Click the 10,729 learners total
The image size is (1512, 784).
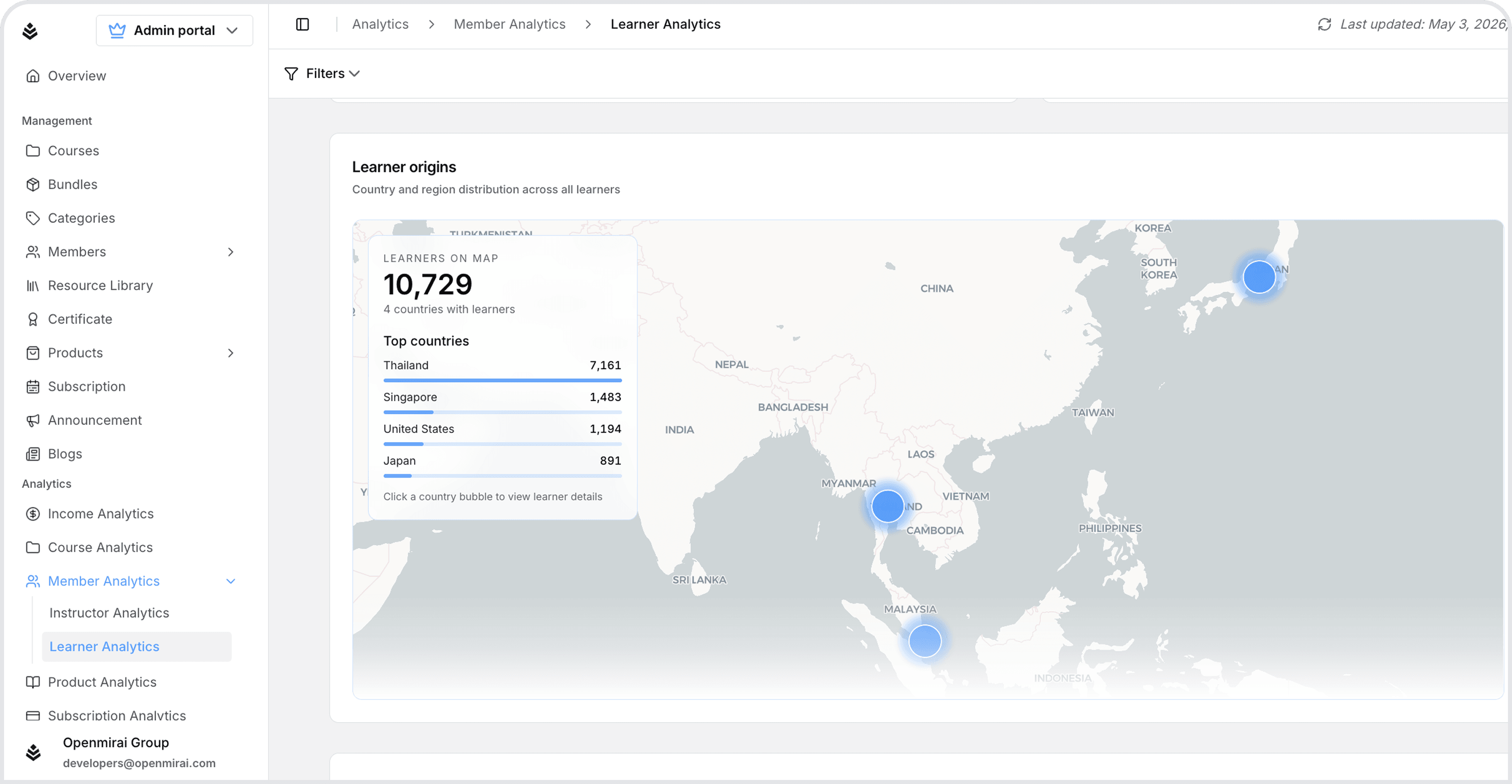pyautogui.click(x=428, y=285)
